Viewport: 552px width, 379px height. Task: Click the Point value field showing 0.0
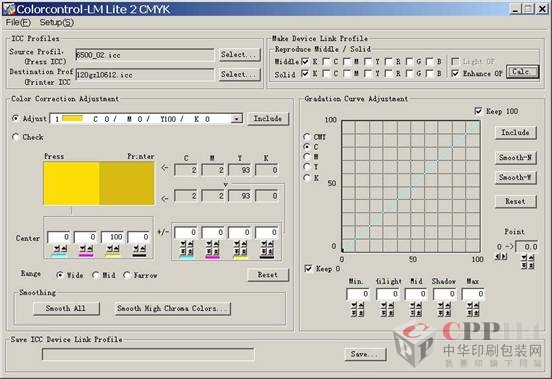point(527,247)
